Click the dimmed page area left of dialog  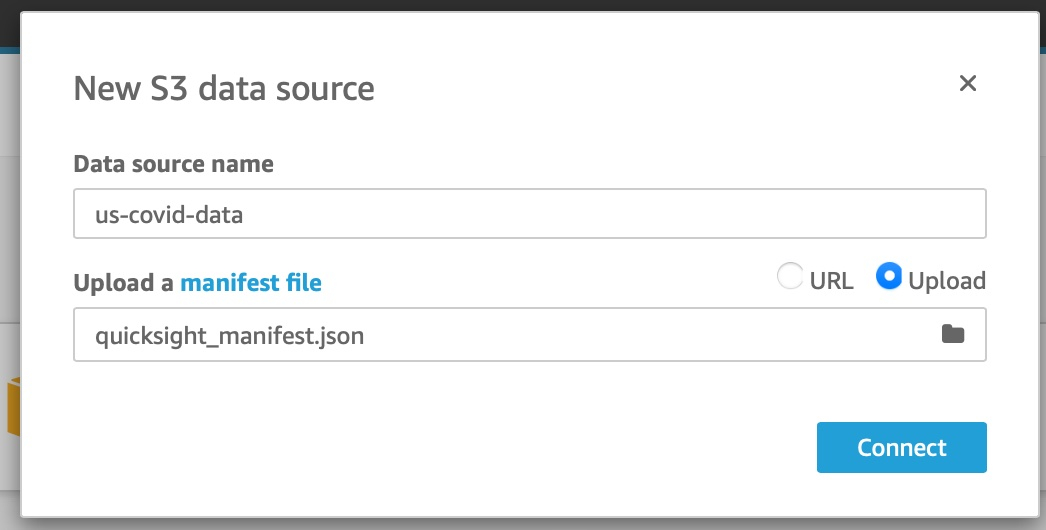[x=9, y=250]
